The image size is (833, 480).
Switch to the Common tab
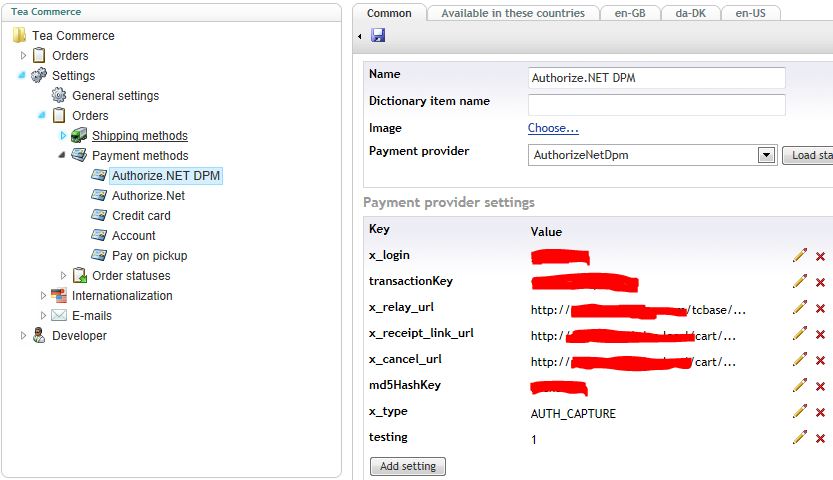[x=389, y=13]
